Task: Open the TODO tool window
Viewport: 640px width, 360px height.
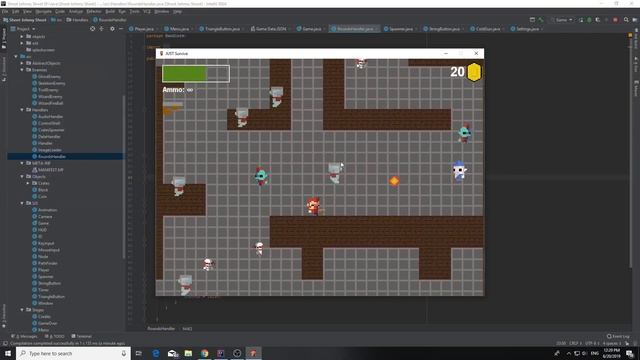Action: coord(55,336)
